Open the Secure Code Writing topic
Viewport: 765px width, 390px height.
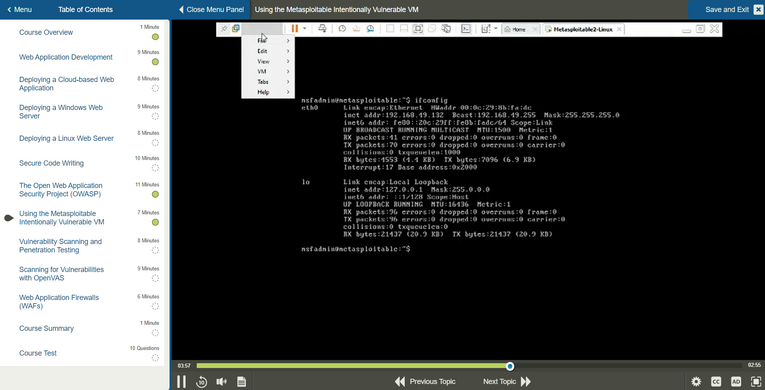click(x=51, y=164)
